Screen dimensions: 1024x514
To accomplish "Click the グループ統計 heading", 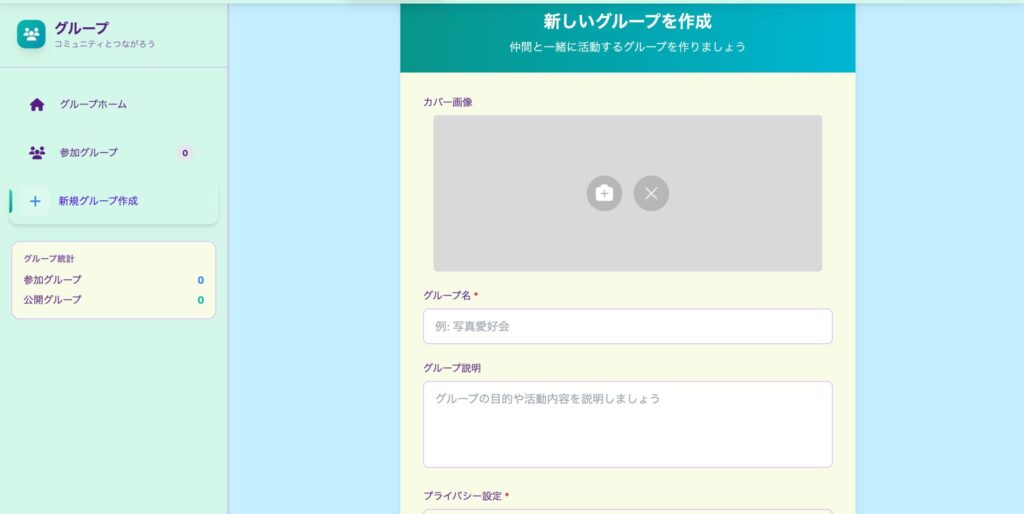I will point(49,259).
